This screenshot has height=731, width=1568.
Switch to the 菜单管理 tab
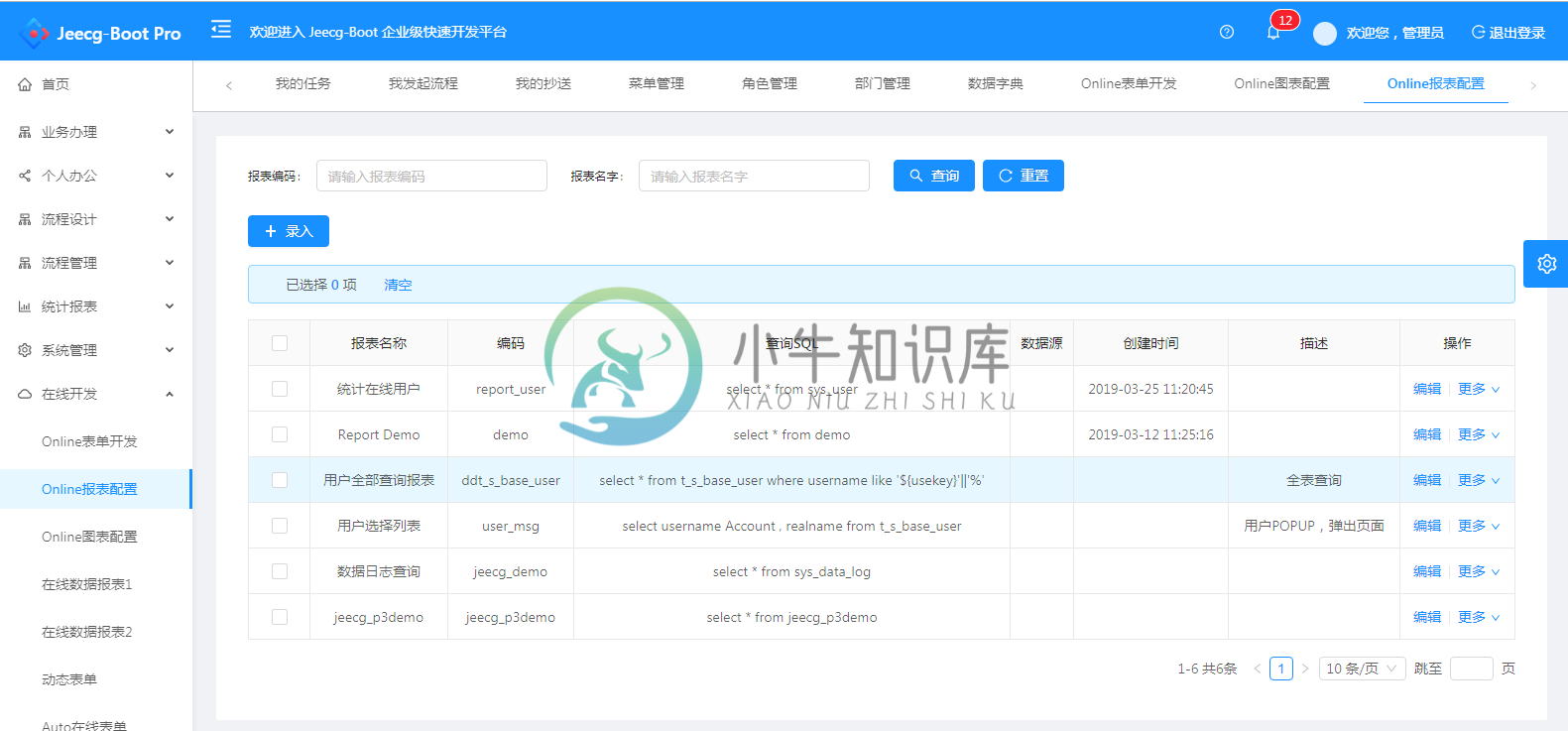(x=657, y=83)
